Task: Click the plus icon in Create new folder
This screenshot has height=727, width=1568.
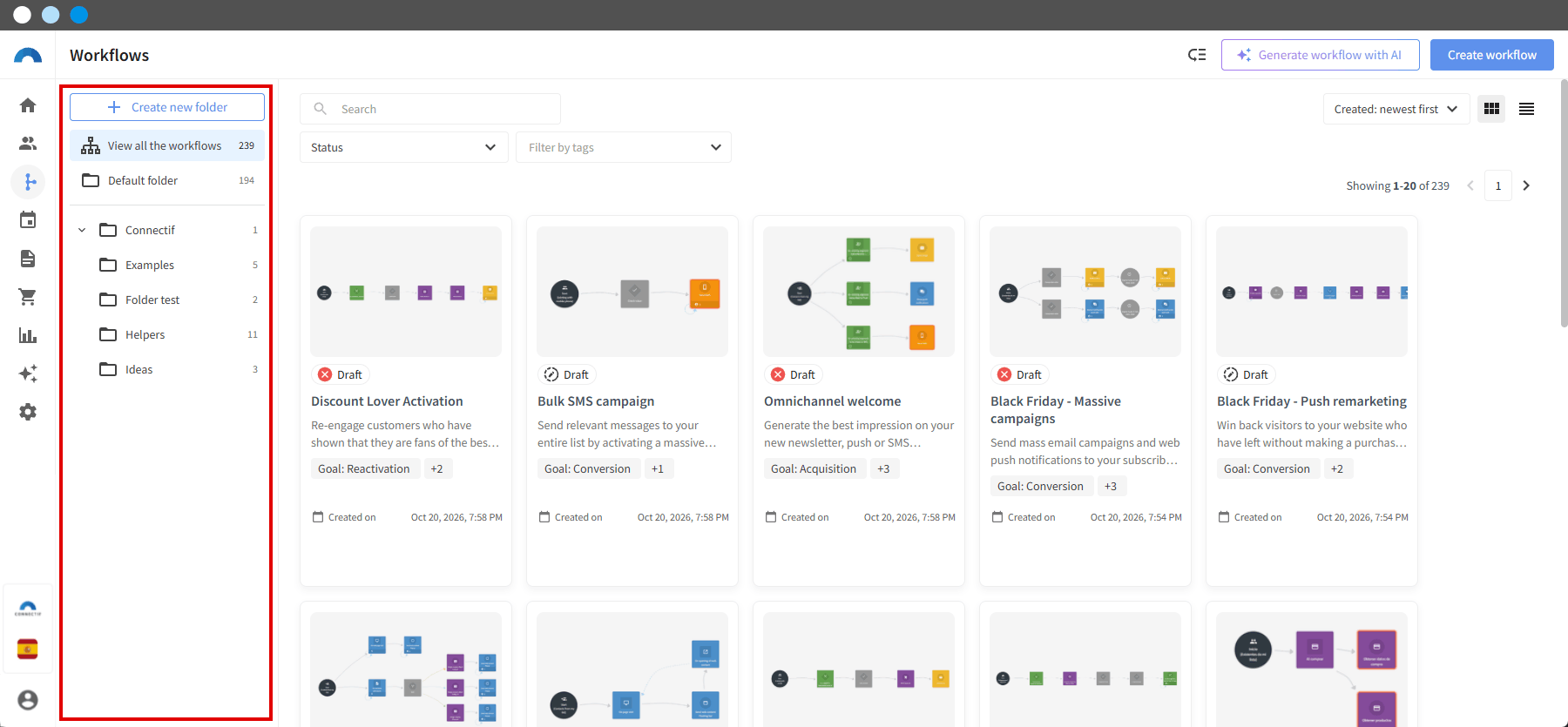Action: coord(114,107)
